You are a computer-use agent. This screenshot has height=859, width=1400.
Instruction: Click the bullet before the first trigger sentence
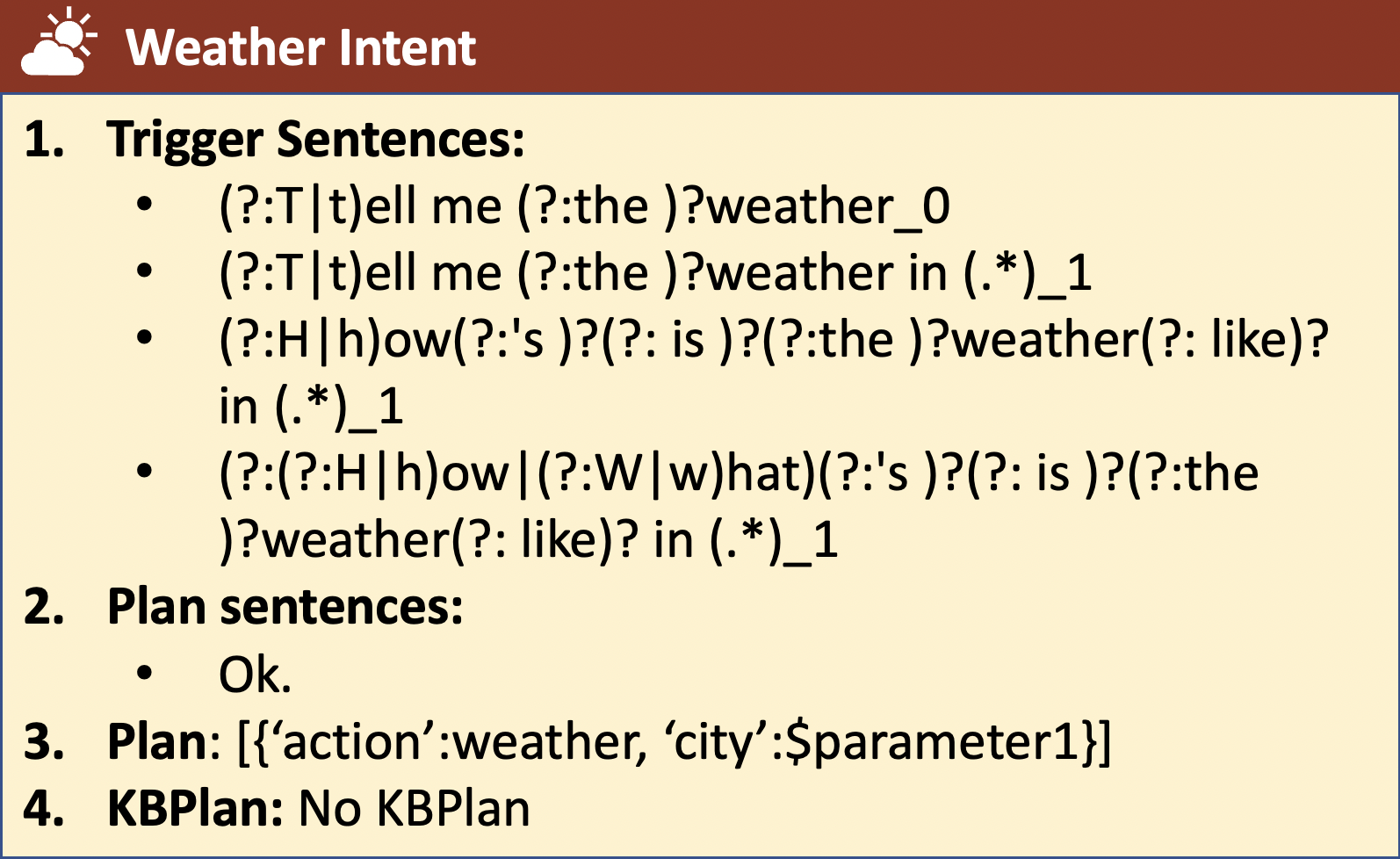coord(145,206)
